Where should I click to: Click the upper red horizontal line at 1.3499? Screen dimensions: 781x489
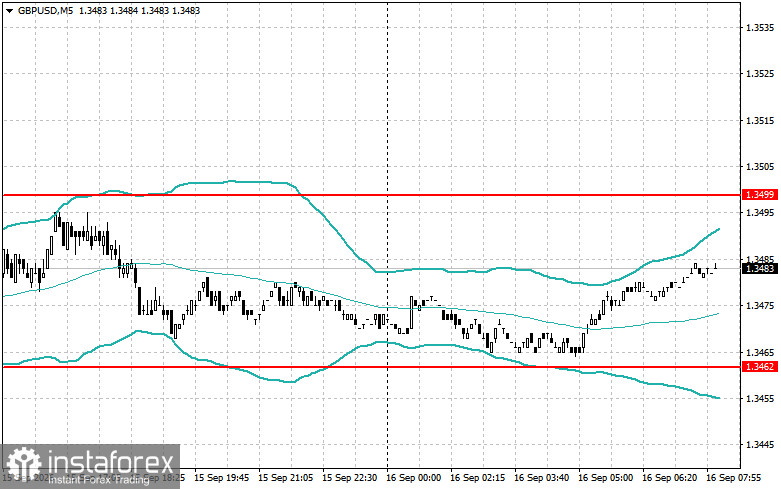point(372,195)
